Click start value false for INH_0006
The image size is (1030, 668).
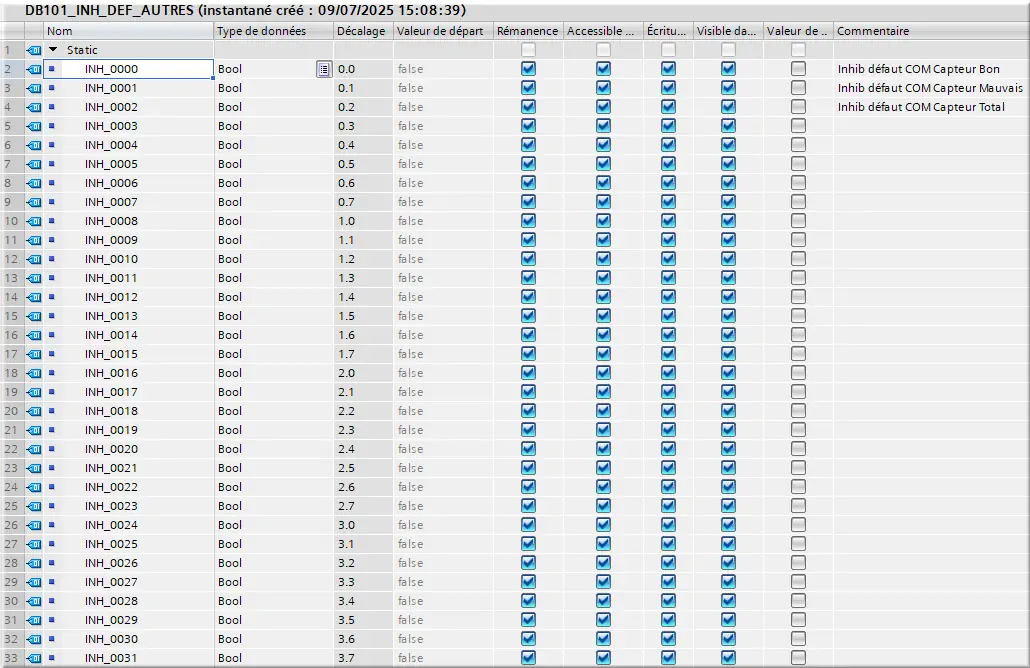coord(411,183)
